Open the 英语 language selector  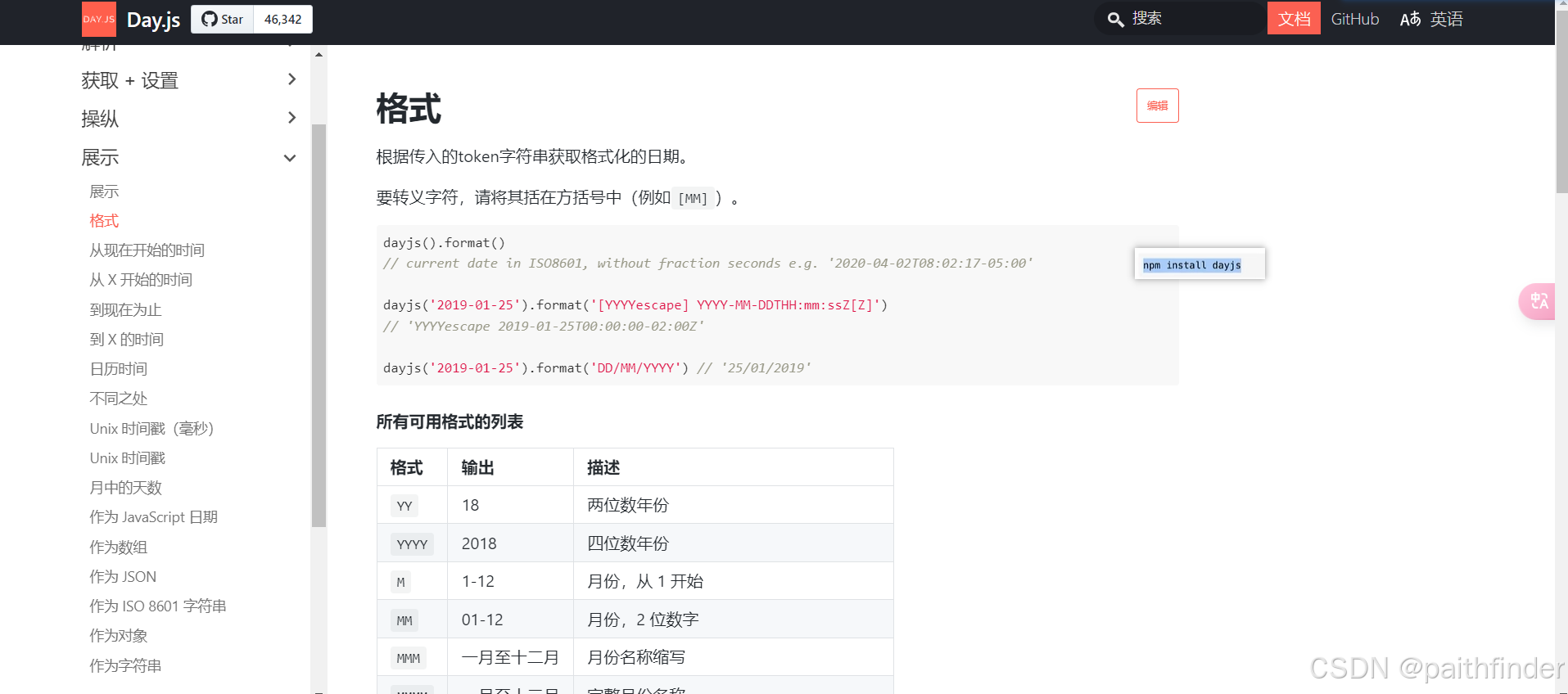1446,19
